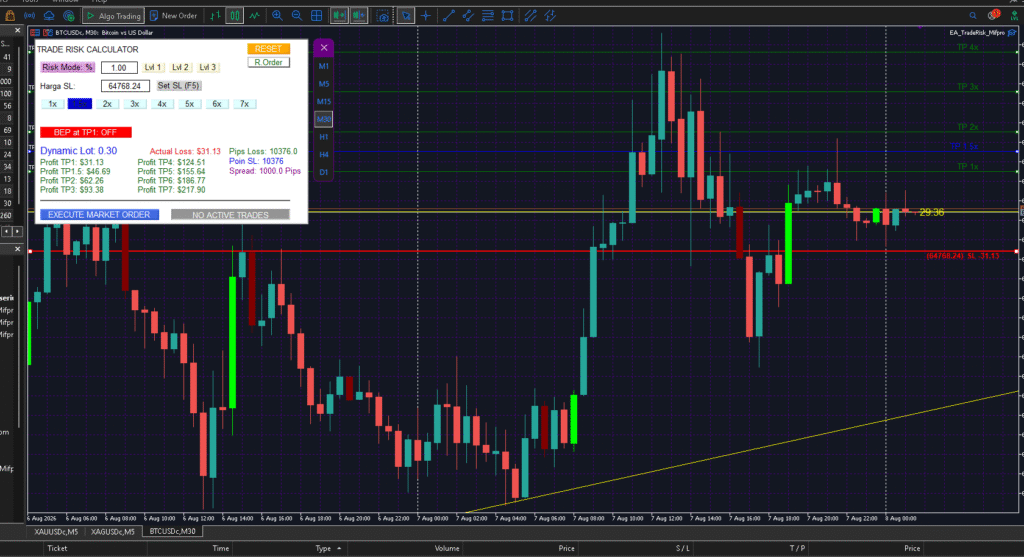This screenshot has width=1024, height=557.
Task: Select the trendline drawing tool
Action: pyautogui.click(x=449, y=16)
